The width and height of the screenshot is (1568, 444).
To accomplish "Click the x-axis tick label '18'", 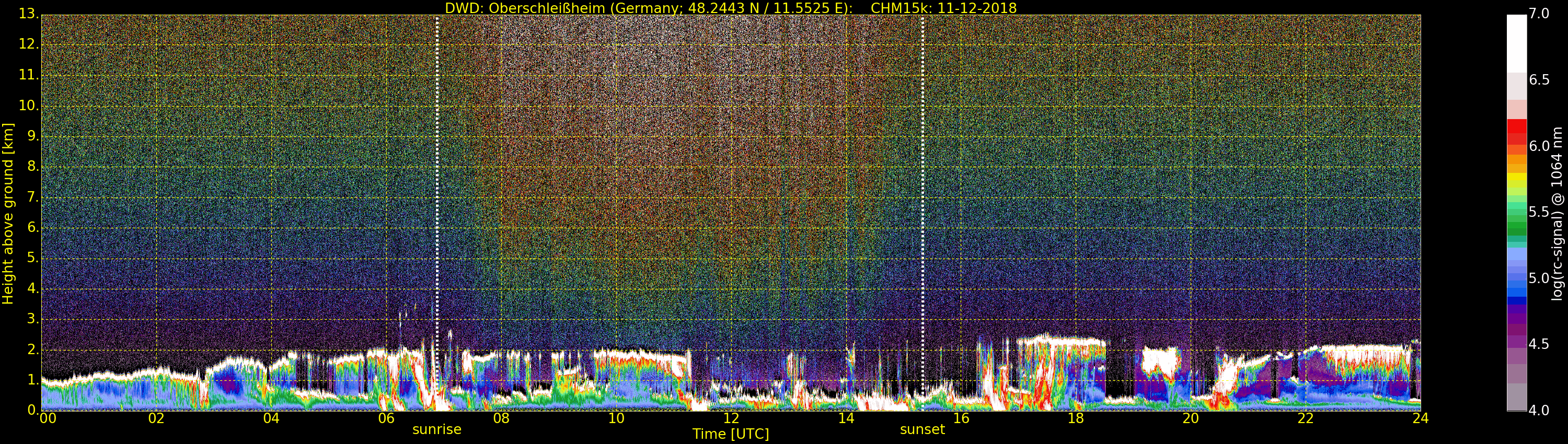I will 1076,418.
